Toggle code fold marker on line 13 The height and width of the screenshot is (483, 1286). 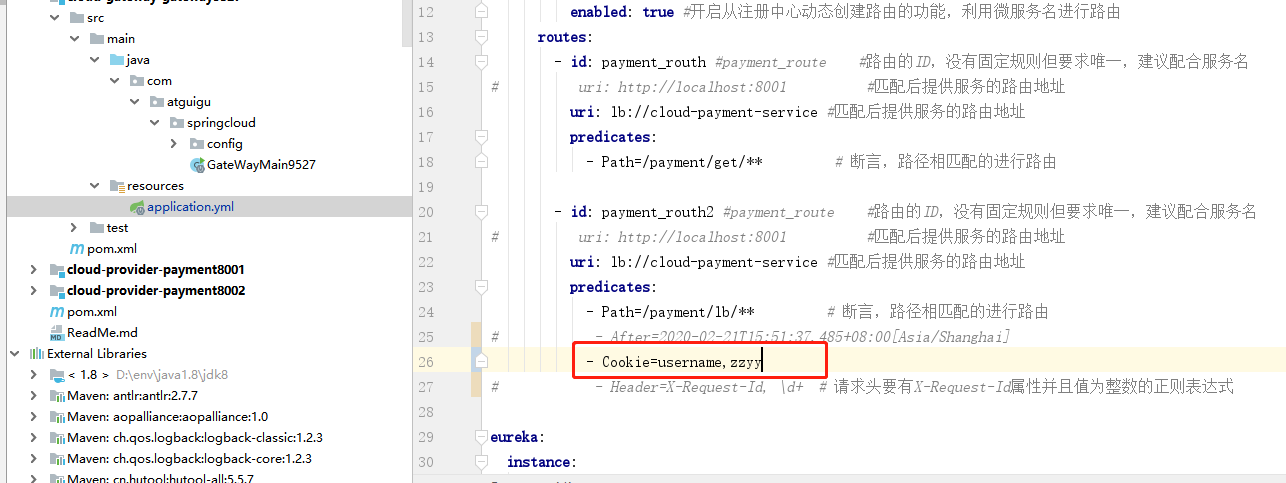(x=481, y=37)
